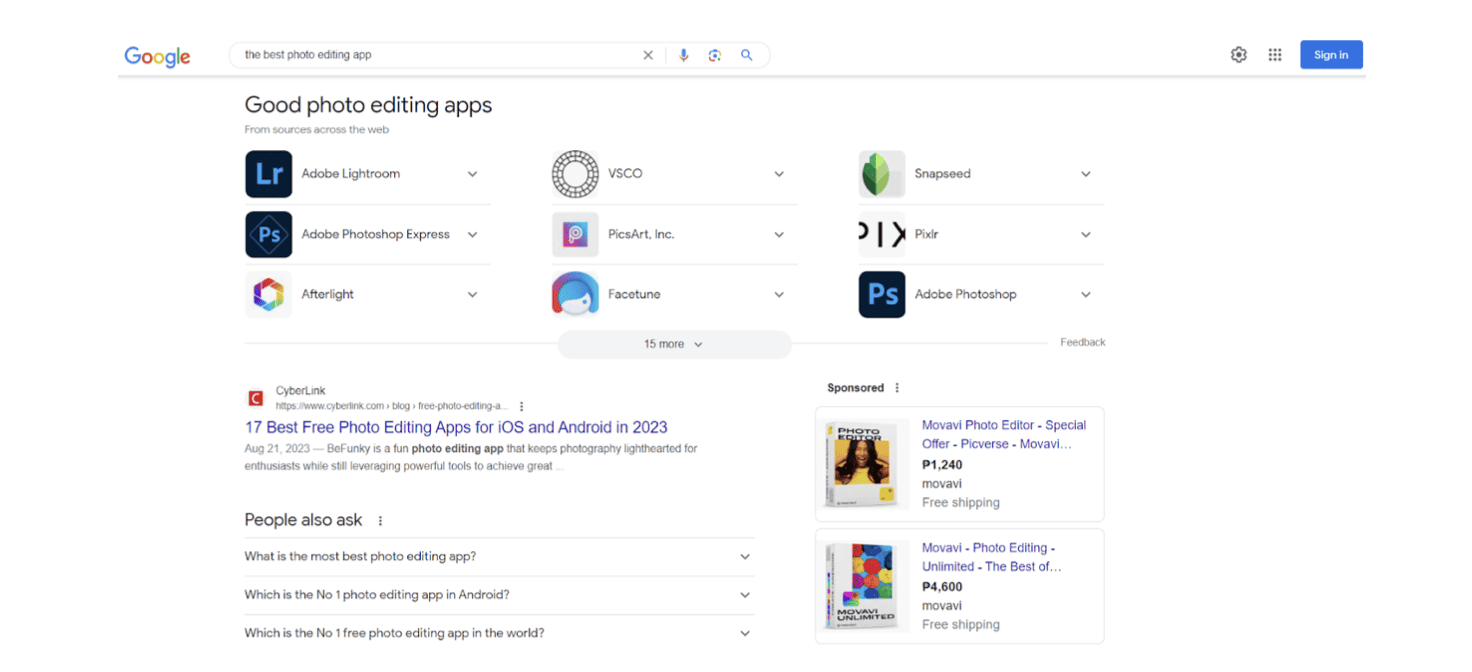Screen dimensions: 1472x672
Task: Expand the VSCO entry chevron
Action: coord(779,174)
